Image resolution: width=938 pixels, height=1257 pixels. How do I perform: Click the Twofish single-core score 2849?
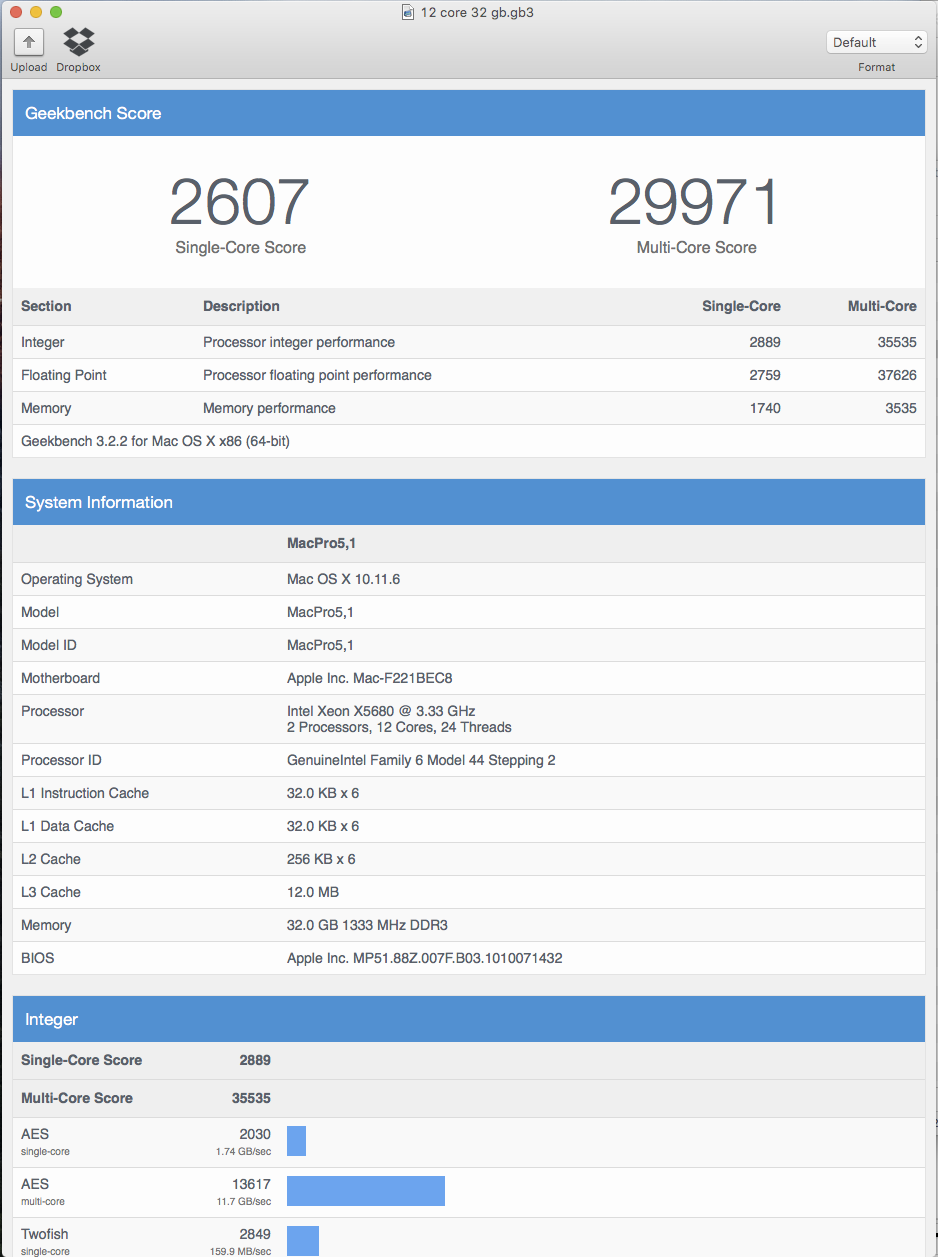[255, 1234]
